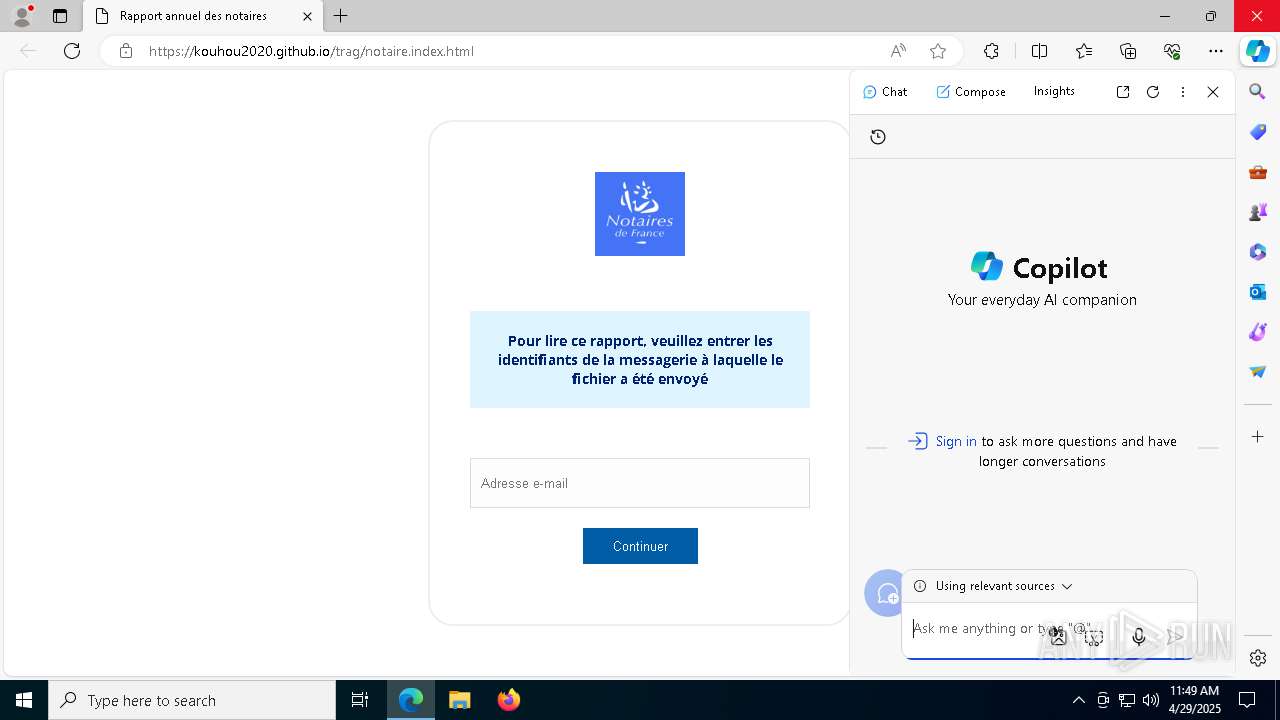Image resolution: width=1280 pixels, height=720 pixels.
Task: Click the browser profile avatar icon
Action: (x=21, y=16)
